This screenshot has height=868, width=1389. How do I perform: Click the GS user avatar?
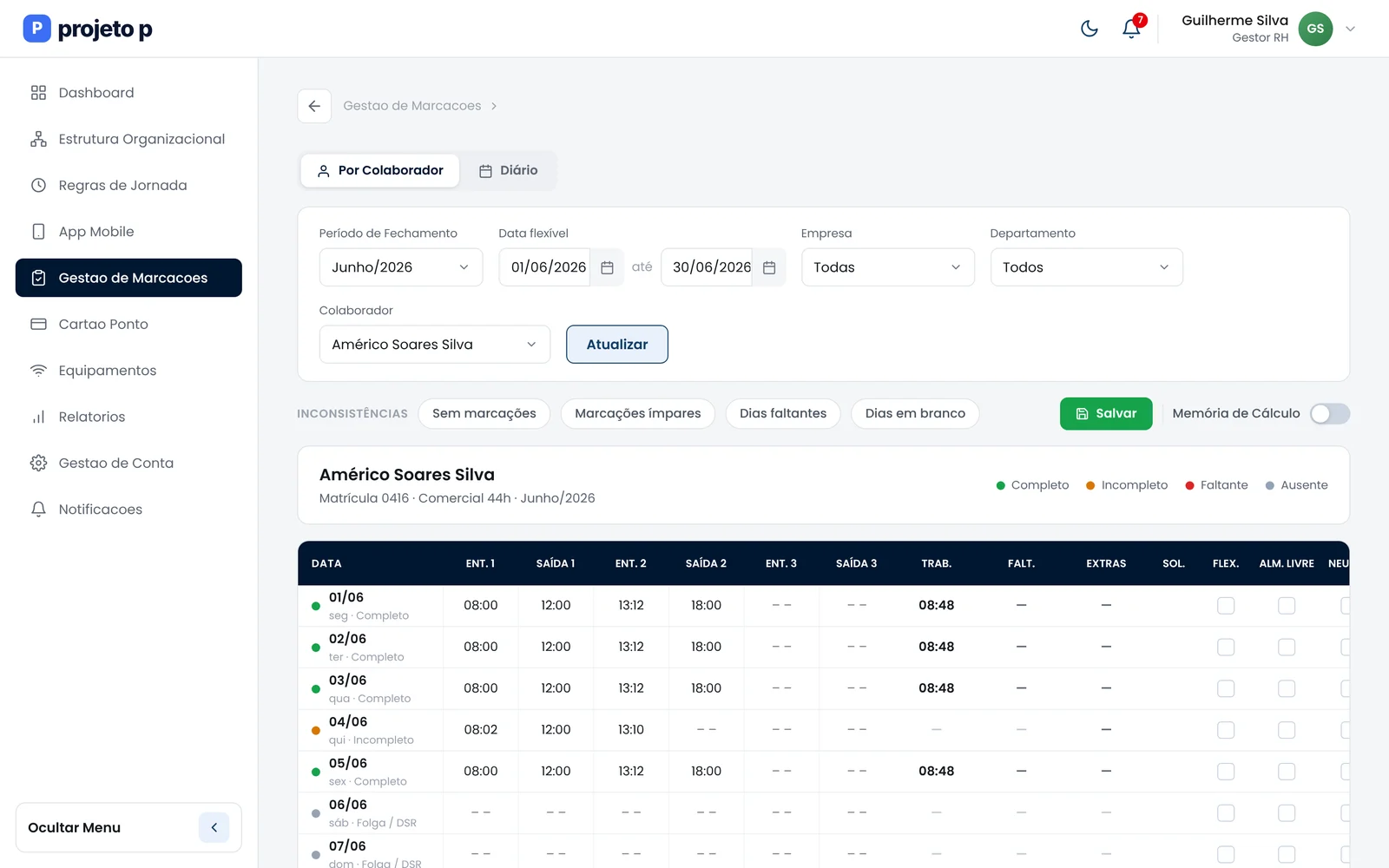click(1315, 29)
